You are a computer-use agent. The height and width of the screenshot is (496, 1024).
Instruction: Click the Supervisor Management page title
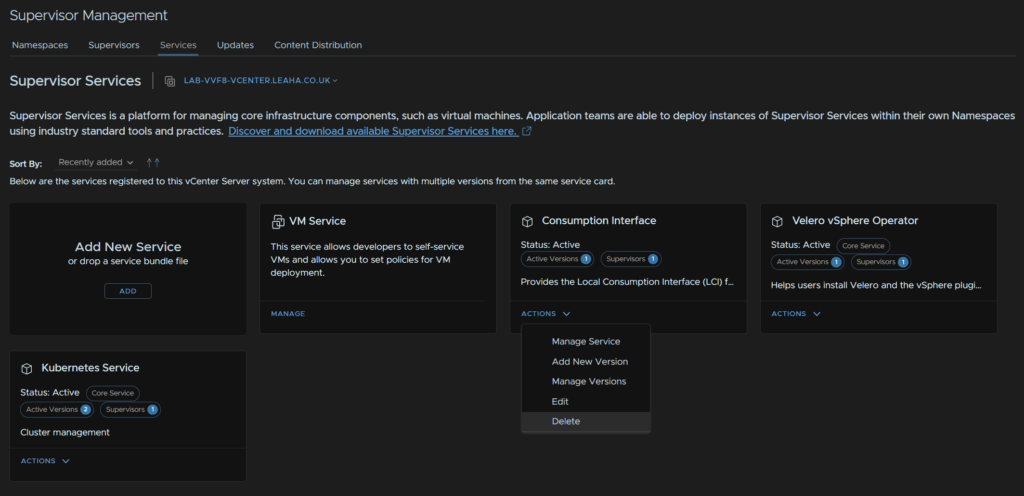click(89, 16)
